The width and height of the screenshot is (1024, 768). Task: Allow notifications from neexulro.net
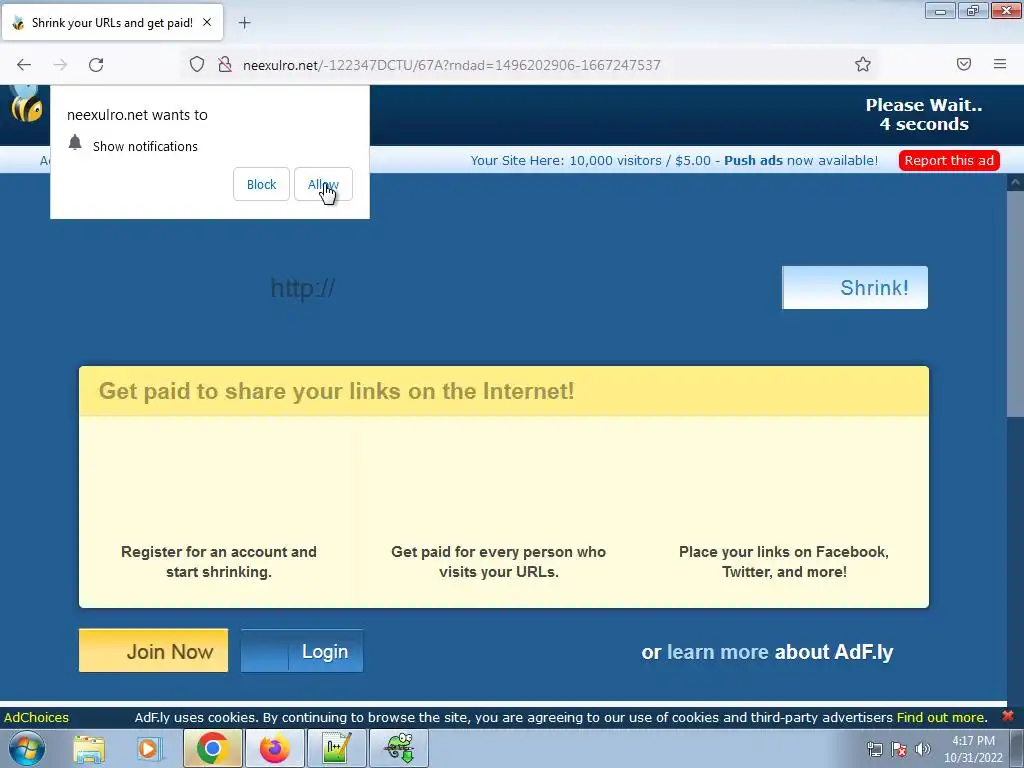point(323,184)
